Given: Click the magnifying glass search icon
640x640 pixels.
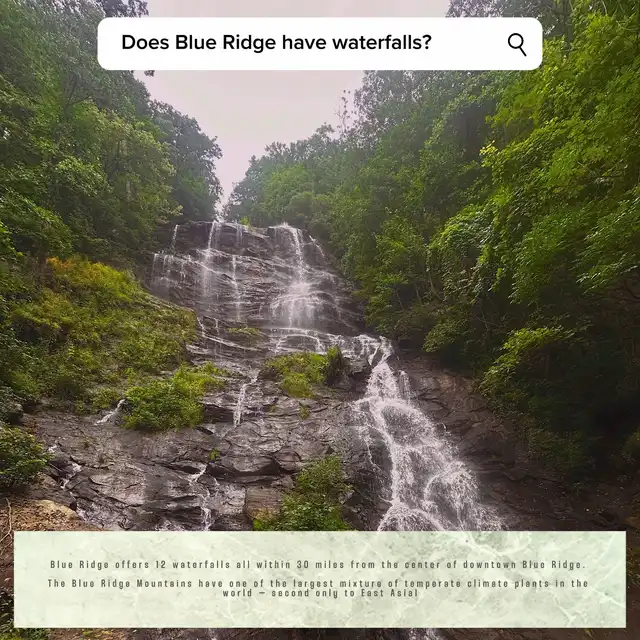Looking at the screenshot, I should pyautogui.click(x=517, y=44).
